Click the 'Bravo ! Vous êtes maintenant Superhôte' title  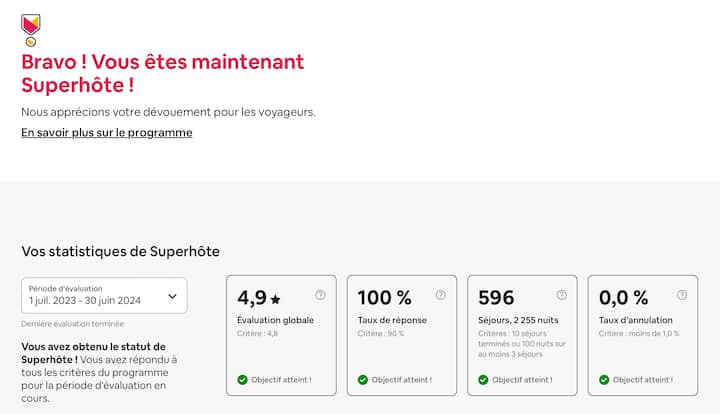pyautogui.click(x=162, y=73)
